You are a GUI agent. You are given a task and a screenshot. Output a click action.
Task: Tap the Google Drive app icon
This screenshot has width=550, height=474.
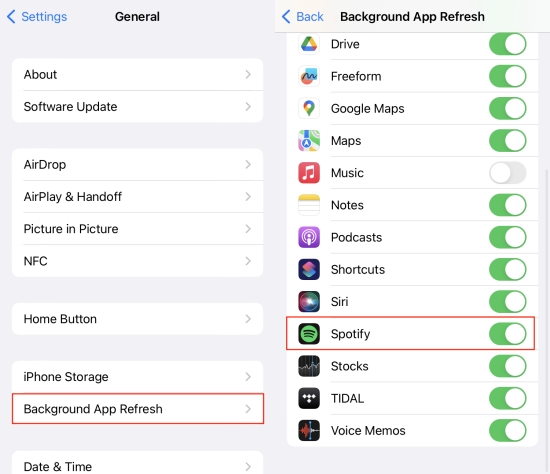click(309, 44)
